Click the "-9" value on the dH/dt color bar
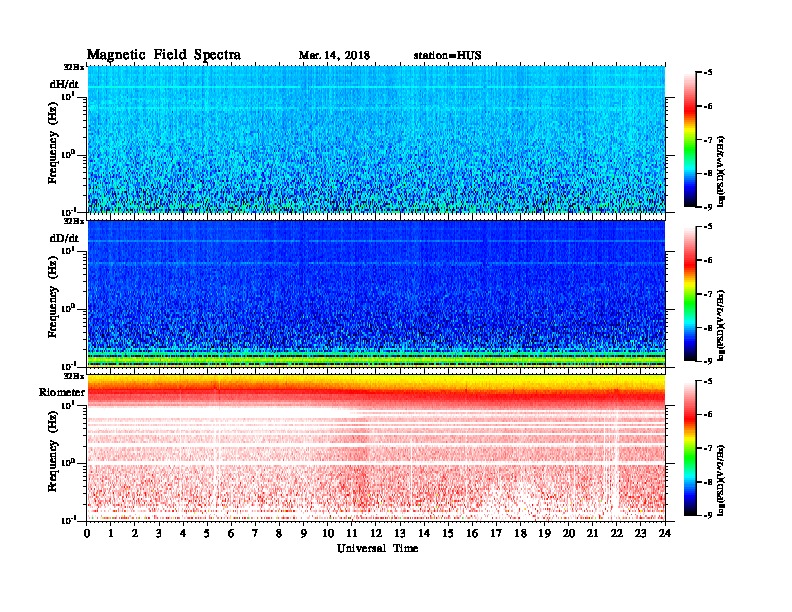Image resolution: width=792 pixels, height=612 pixels. click(x=708, y=207)
